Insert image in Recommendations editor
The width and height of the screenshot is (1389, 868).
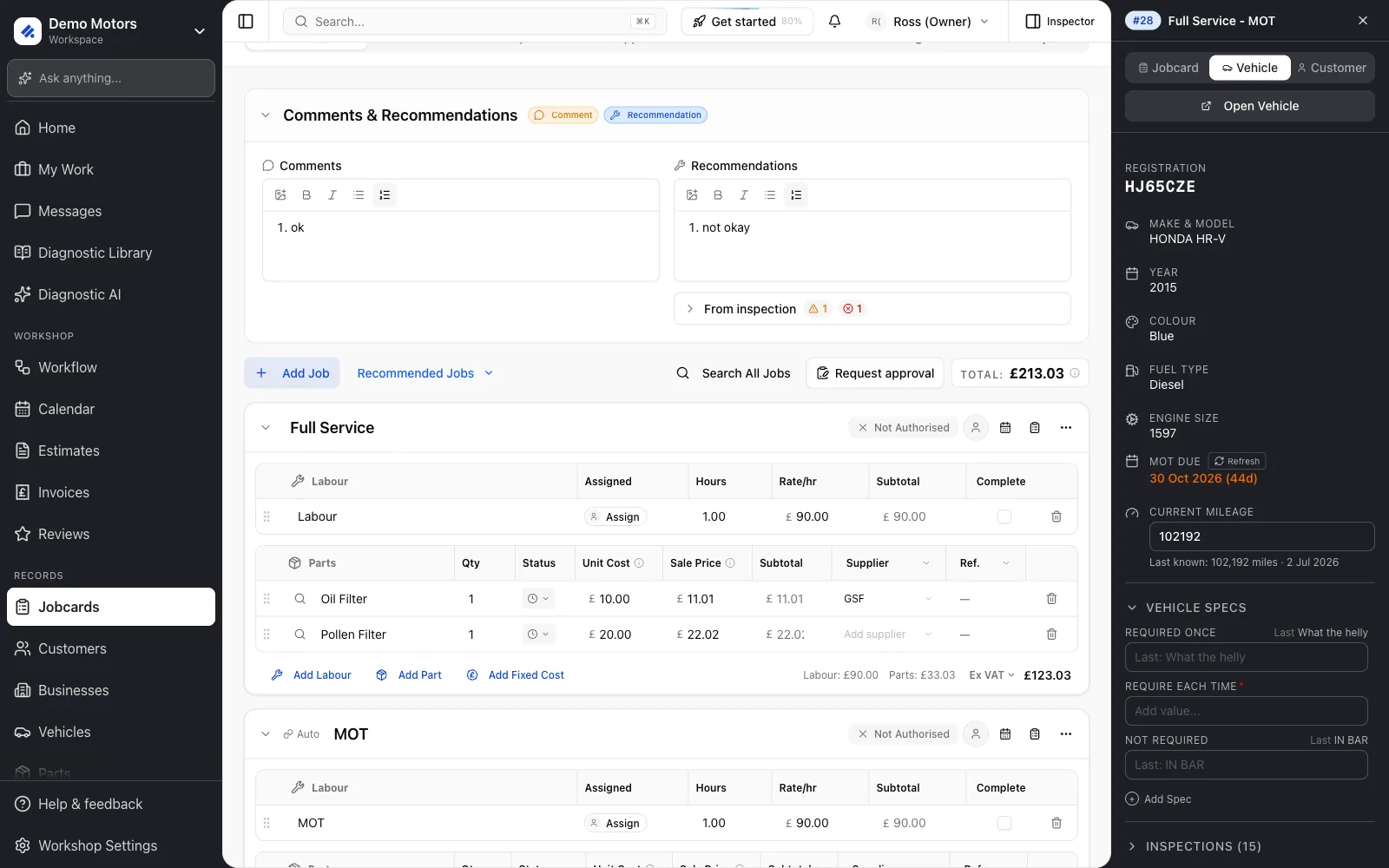pos(692,195)
